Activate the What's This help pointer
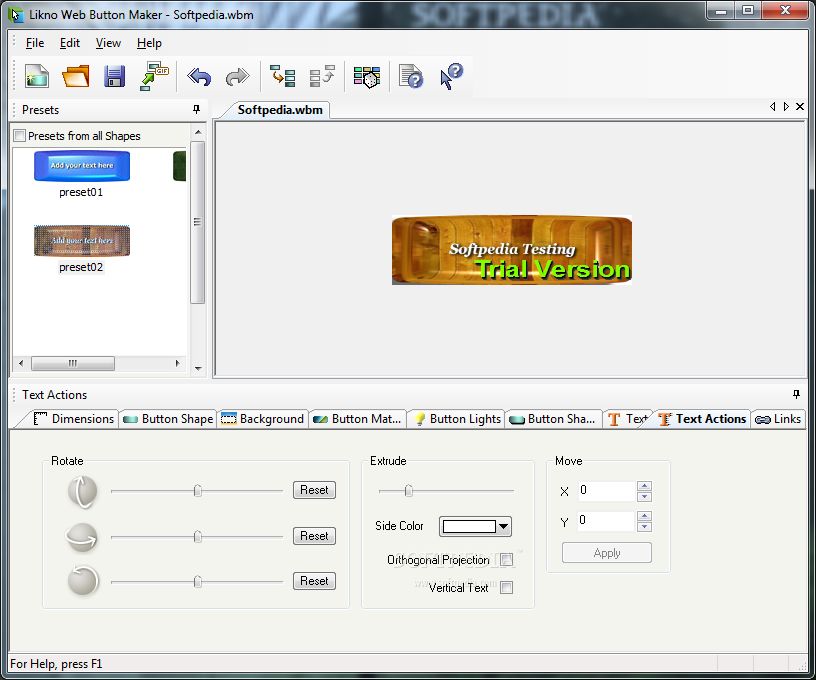Screen dimensions: 816x680 (x=451, y=76)
